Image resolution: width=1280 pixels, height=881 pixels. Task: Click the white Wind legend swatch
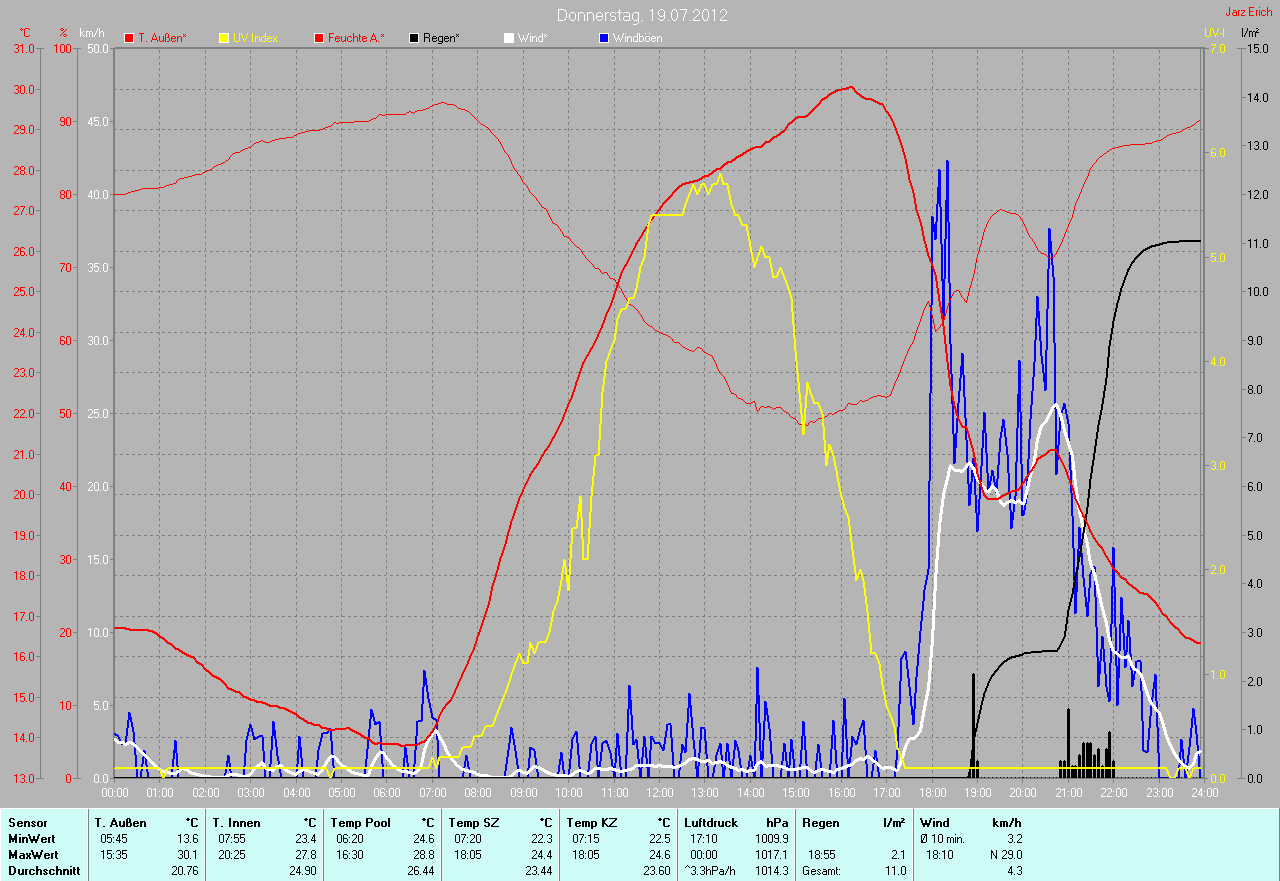[x=508, y=38]
